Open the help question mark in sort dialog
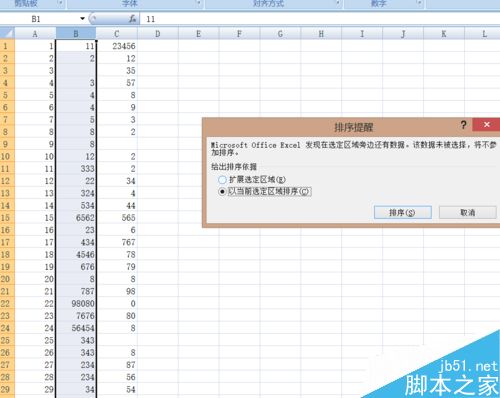Image resolution: width=500 pixels, height=398 pixels. tap(463, 125)
